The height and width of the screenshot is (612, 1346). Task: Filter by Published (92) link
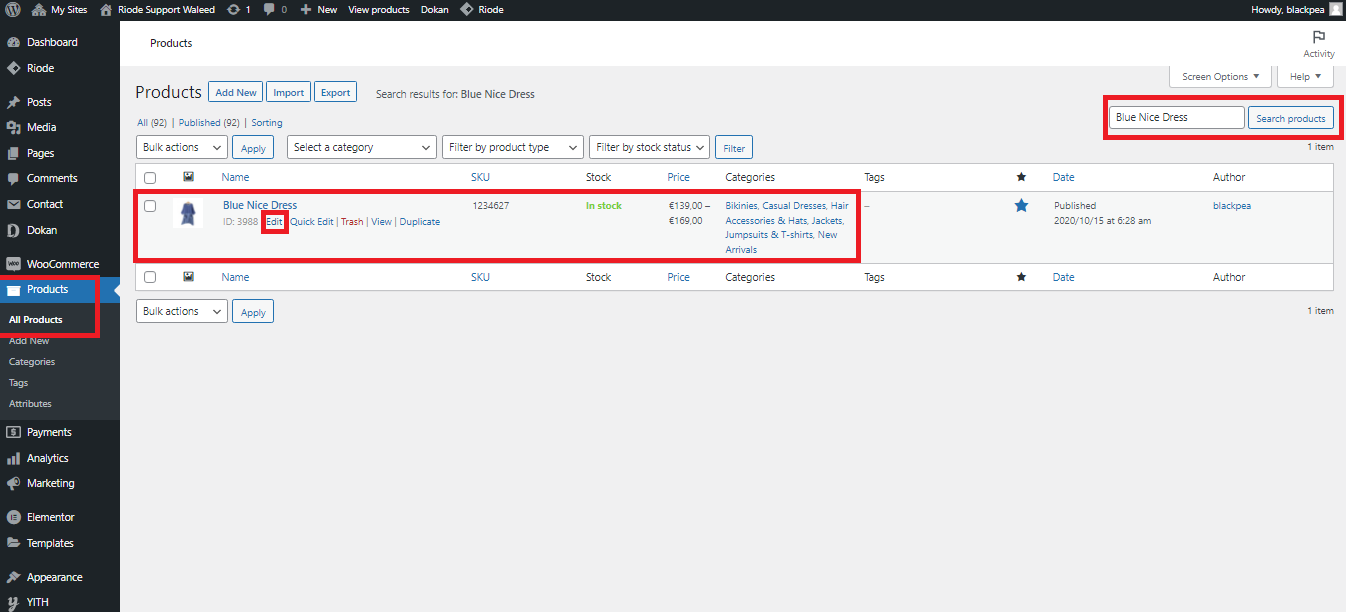[210, 123]
